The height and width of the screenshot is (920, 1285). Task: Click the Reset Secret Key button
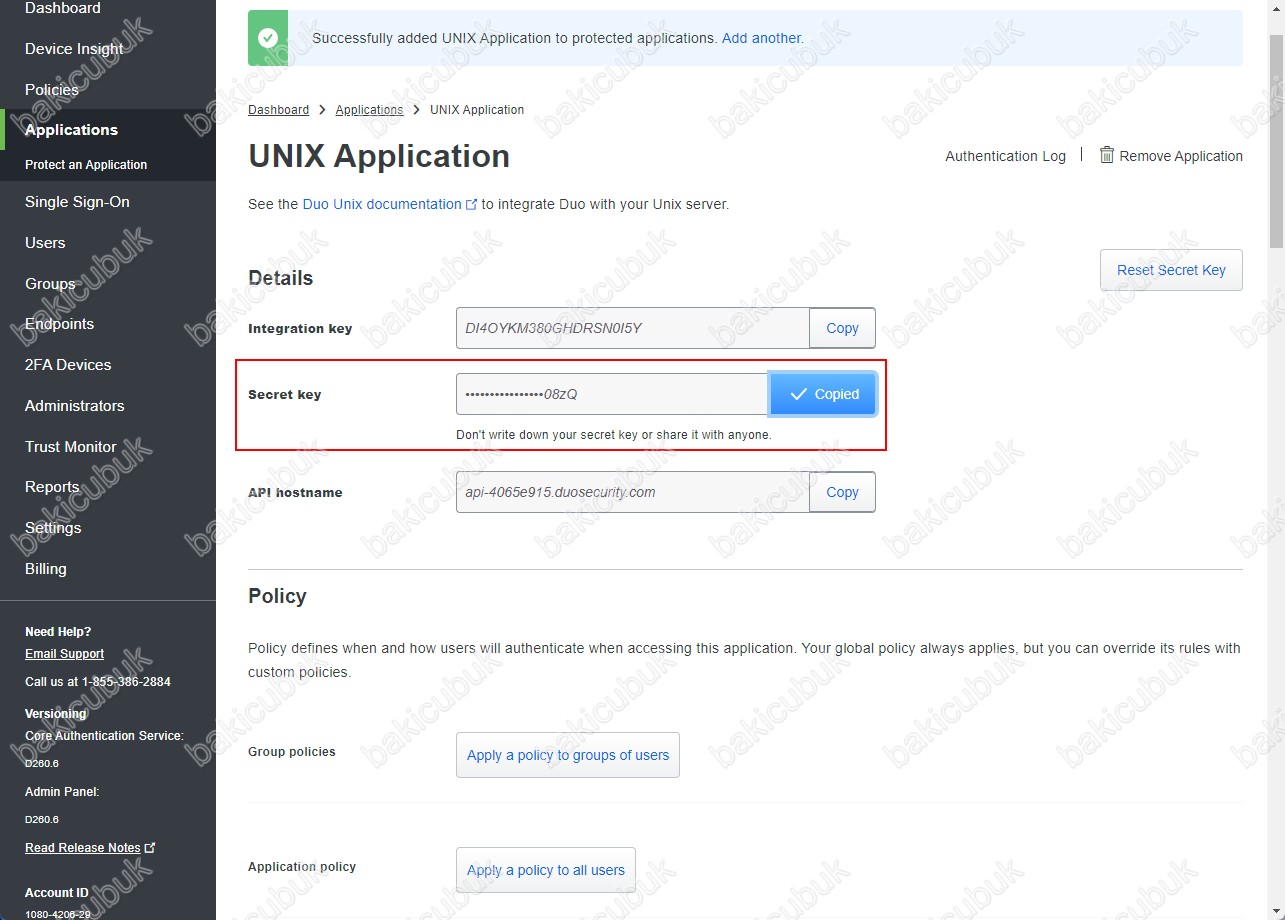click(1171, 270)
